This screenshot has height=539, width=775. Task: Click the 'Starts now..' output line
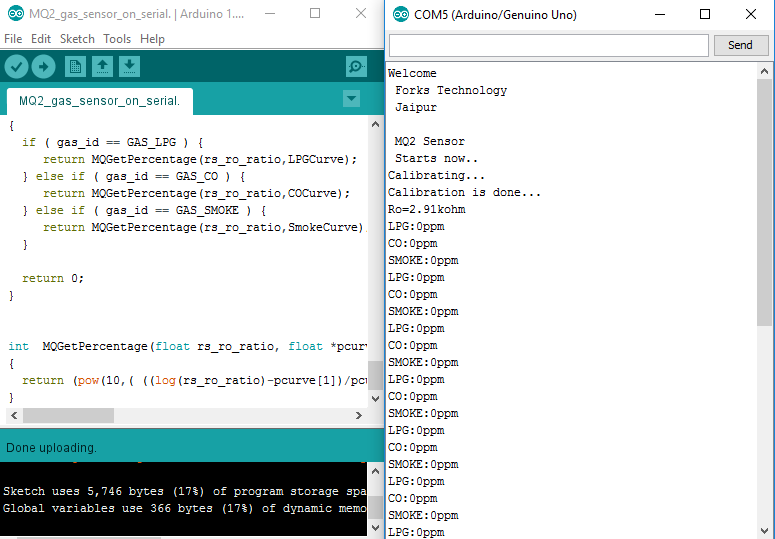pos(436,159)
